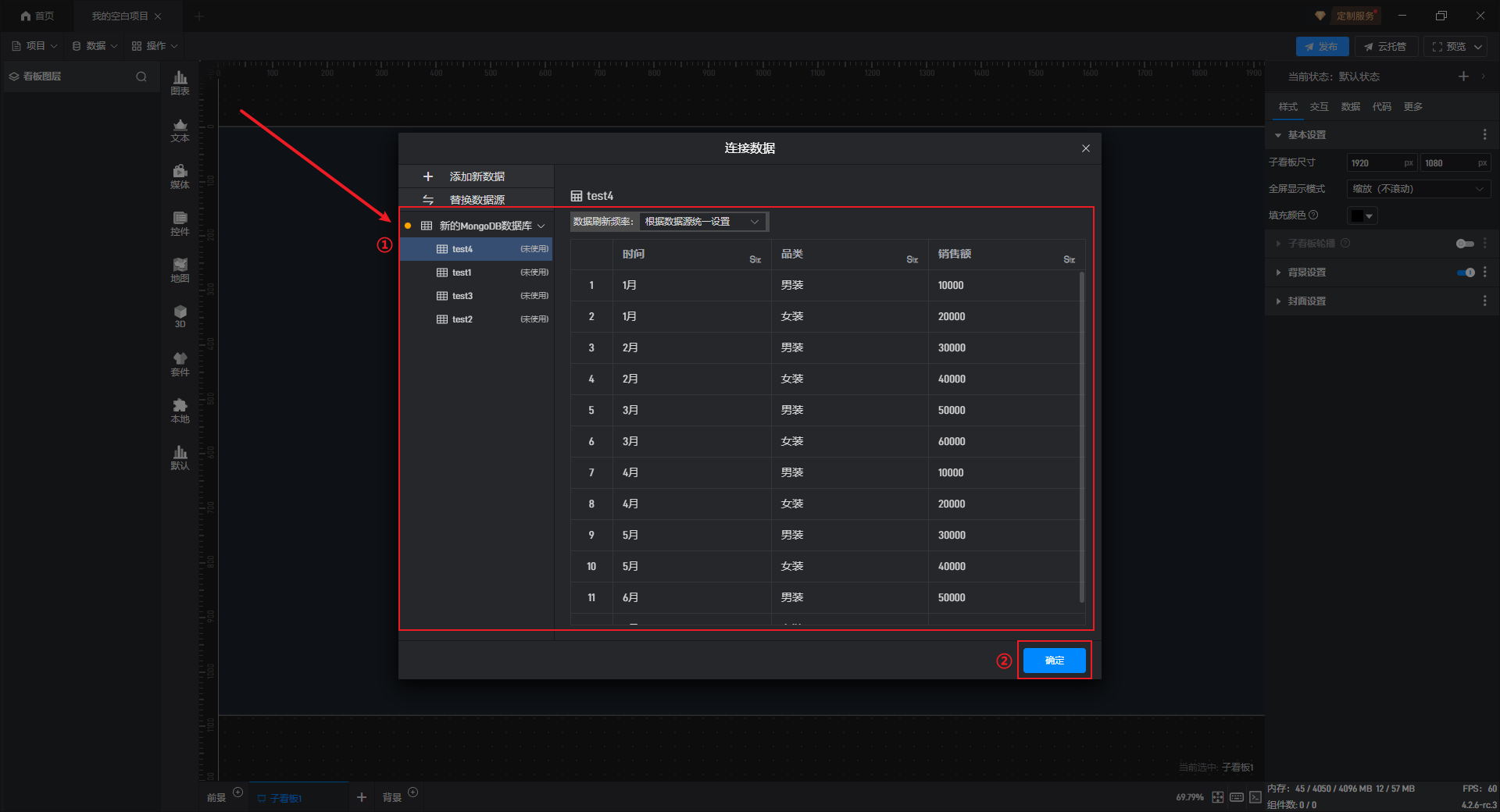Click the help icon next to 填充颜色
Screen dimensions: 1500x812
point(1313,215)
